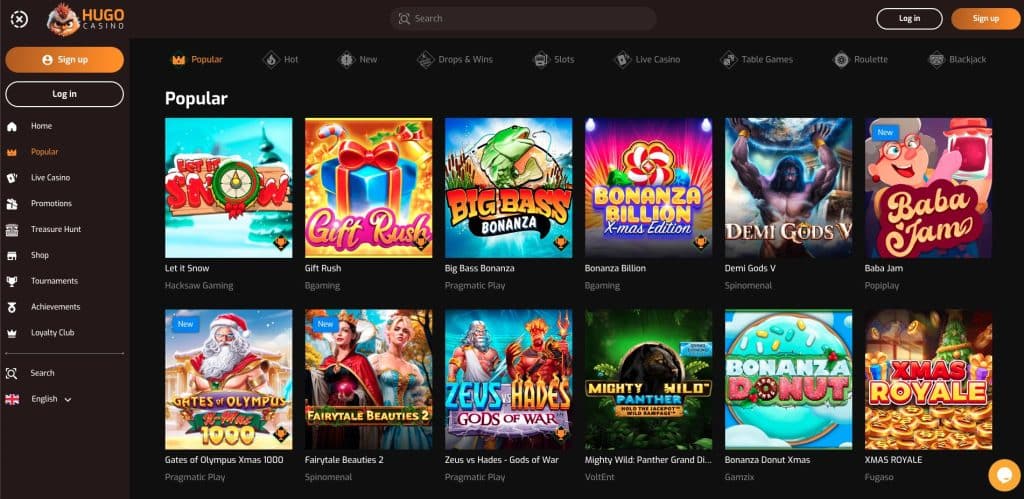The width and height of the screenshot is (1024, 499).
Task: Click the sidebar Sign up button
Action: (x=65, y=59)
